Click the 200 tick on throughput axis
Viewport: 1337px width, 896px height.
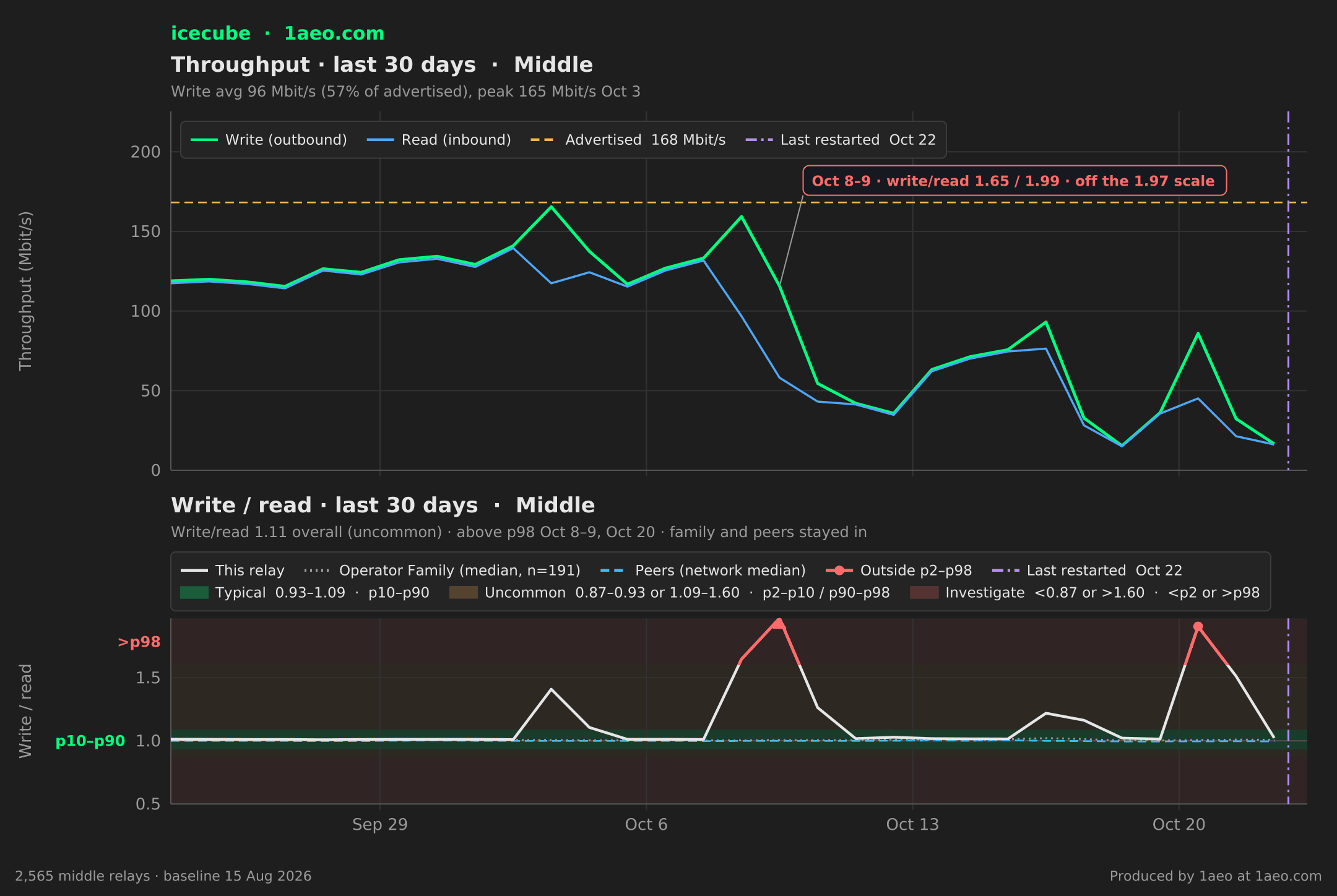[145, 152]
